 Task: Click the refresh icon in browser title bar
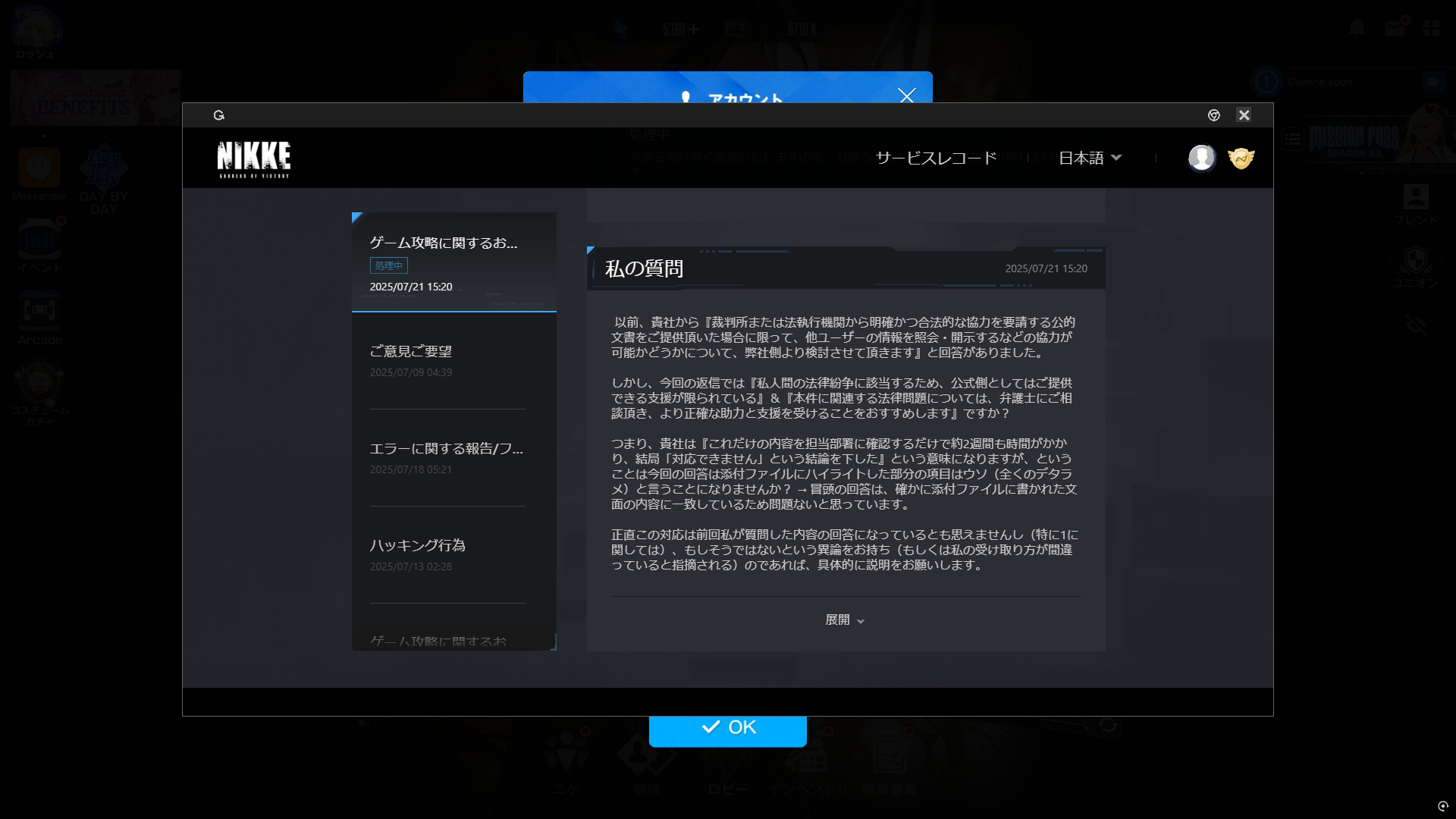pos(219,115)
